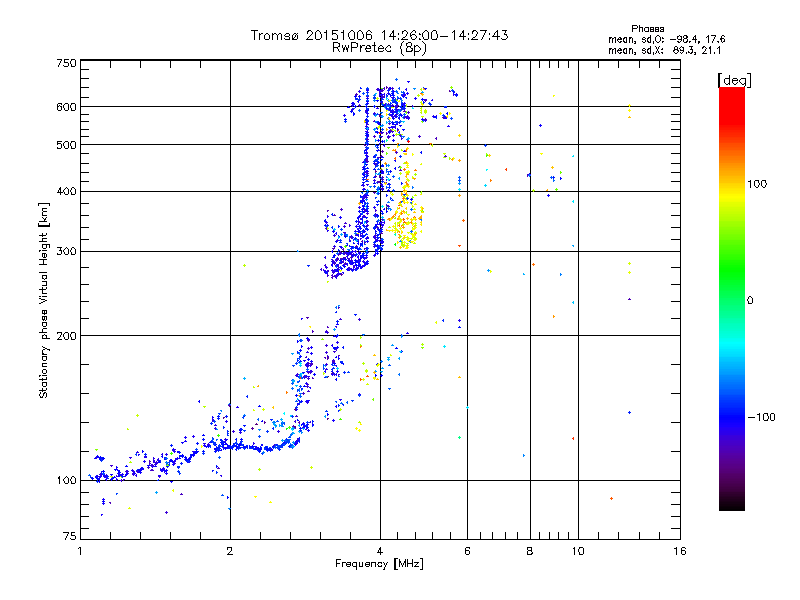Click the "Frequency [MHz]" axis label
Screen dimensions: 800x600
point(379,564)
